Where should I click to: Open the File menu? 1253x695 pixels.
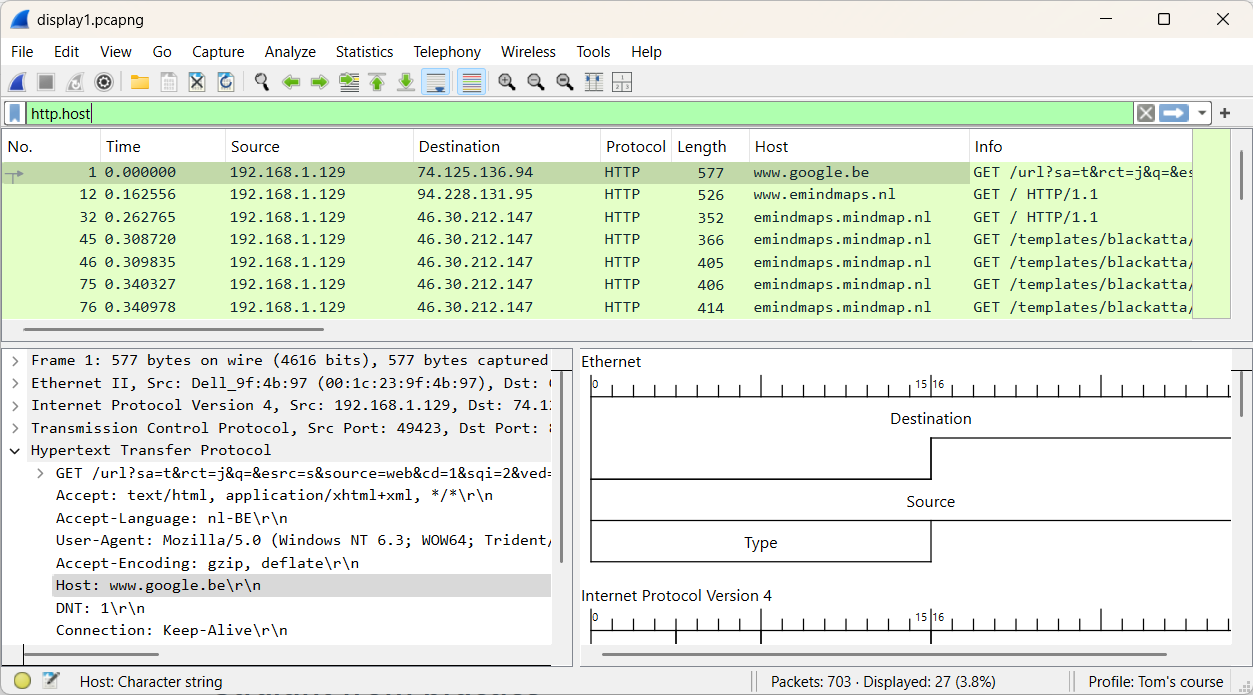click(22, 52)
